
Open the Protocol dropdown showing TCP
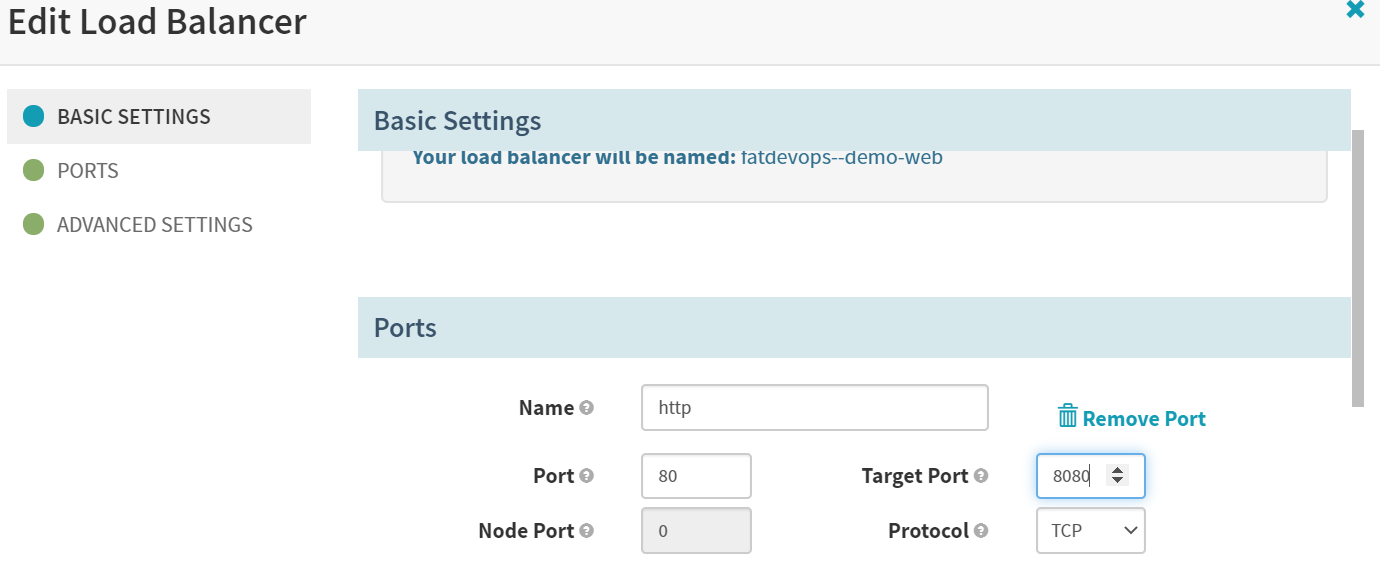[1090, 531]
